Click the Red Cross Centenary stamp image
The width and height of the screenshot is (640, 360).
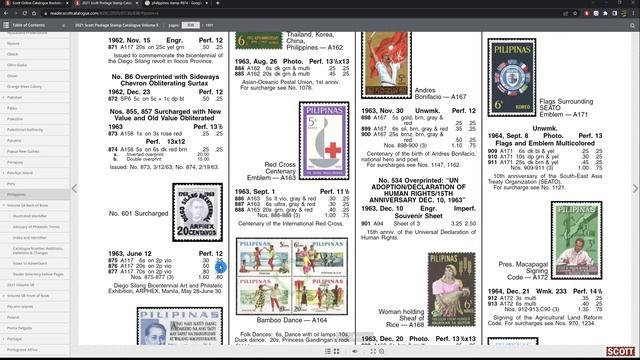(x=324, y=141)
